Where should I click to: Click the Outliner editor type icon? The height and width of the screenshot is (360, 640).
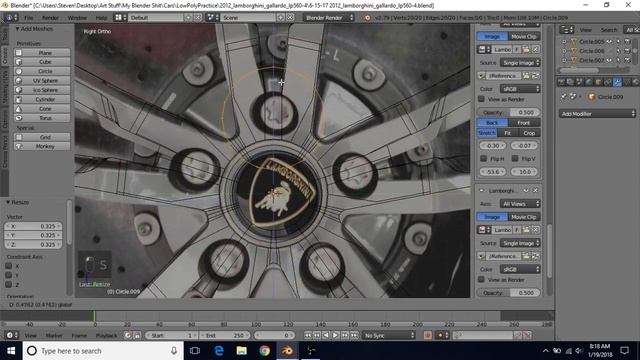point(566,29)
